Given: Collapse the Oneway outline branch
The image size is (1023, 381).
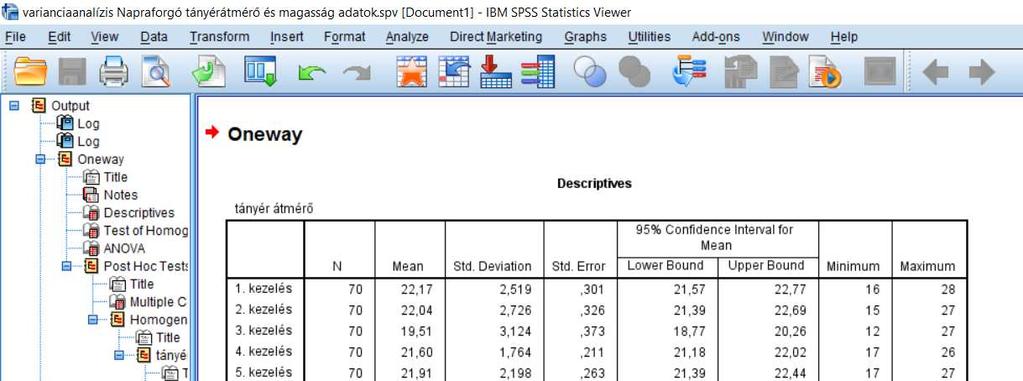Looking at the screenshot, I should click(x=40, y=159).
